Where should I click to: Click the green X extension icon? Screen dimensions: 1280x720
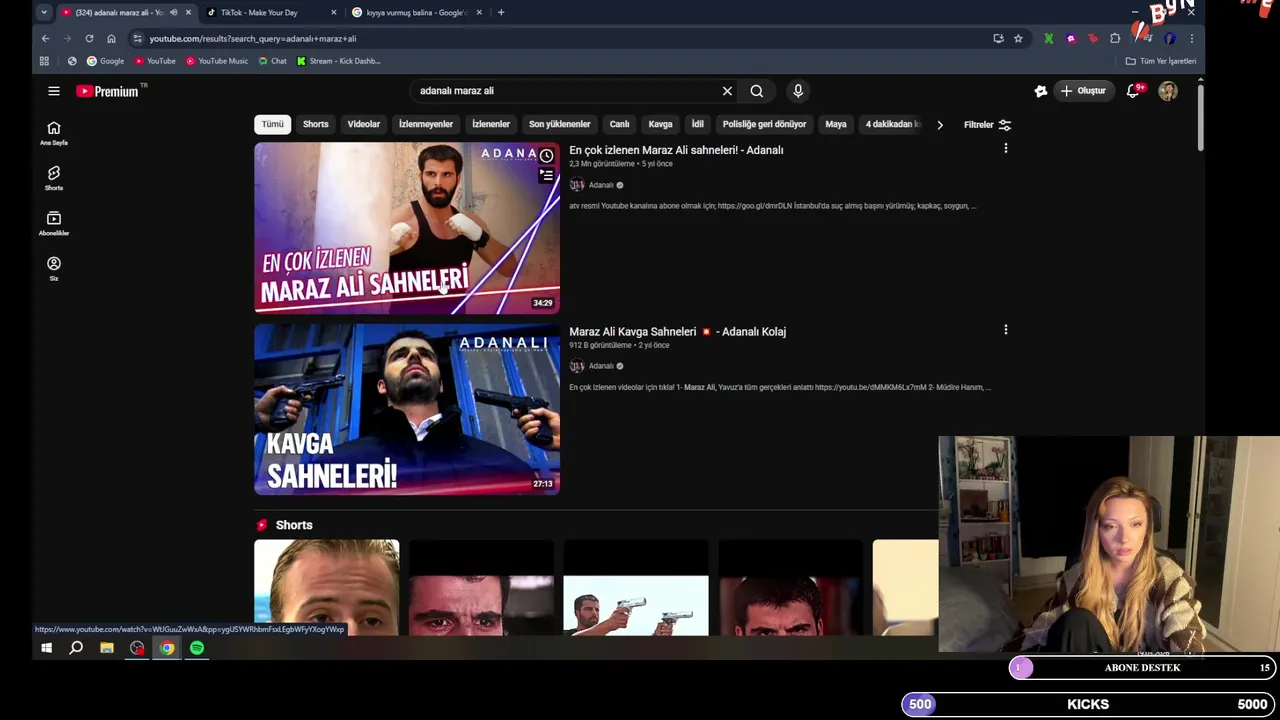point(1048,38)
